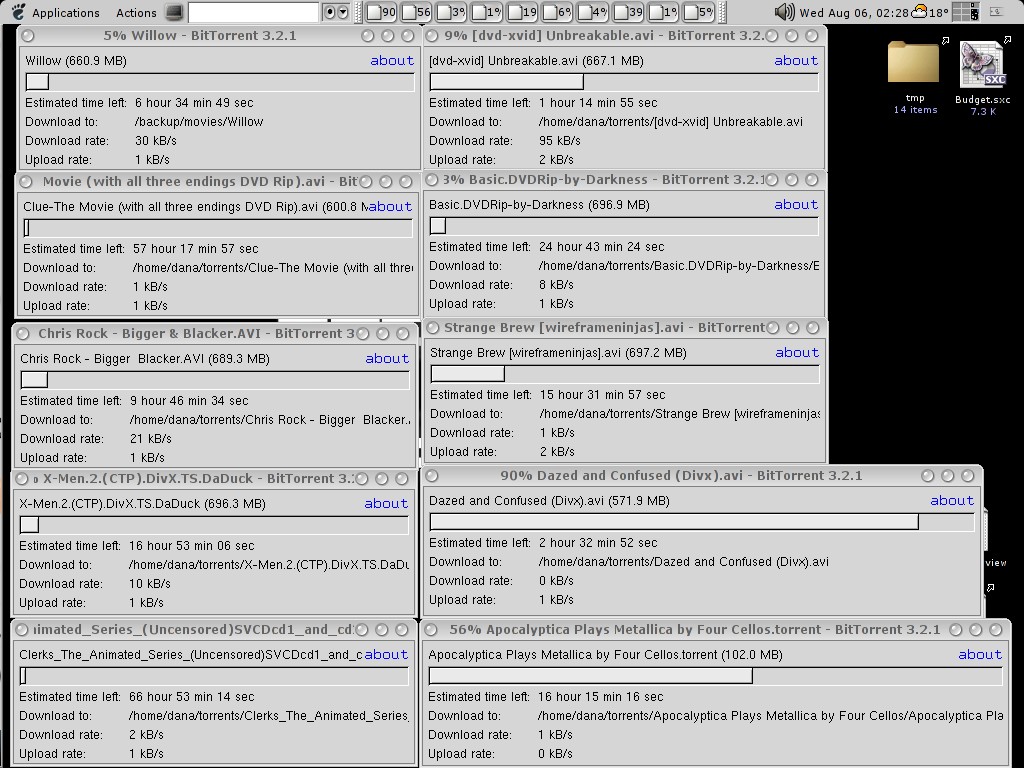
Task: Open the window menu button of the Unbreakable.avi window
Action: 432,36
